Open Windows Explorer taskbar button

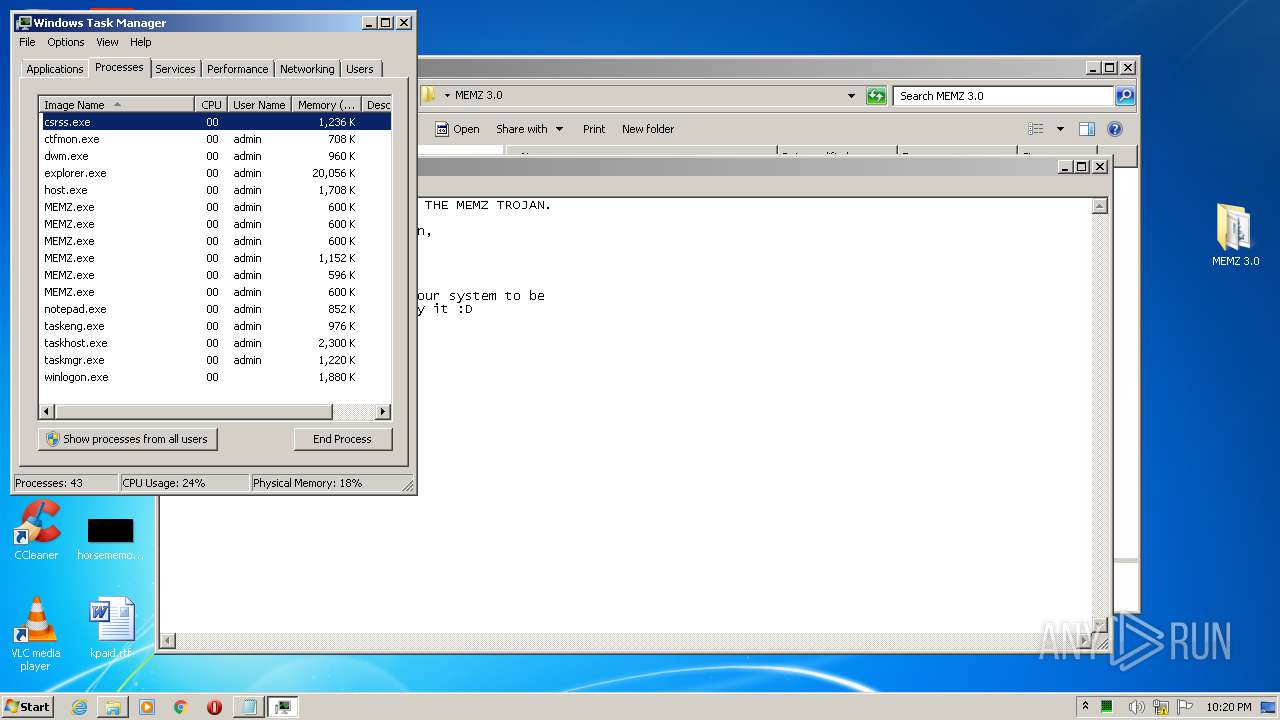113,707
